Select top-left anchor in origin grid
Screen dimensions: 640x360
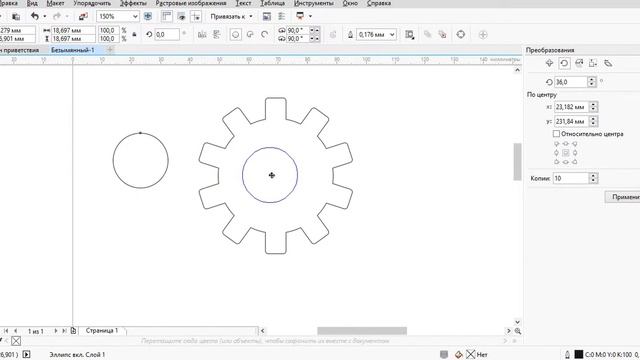pyautogui.click(x=556, y=144)
